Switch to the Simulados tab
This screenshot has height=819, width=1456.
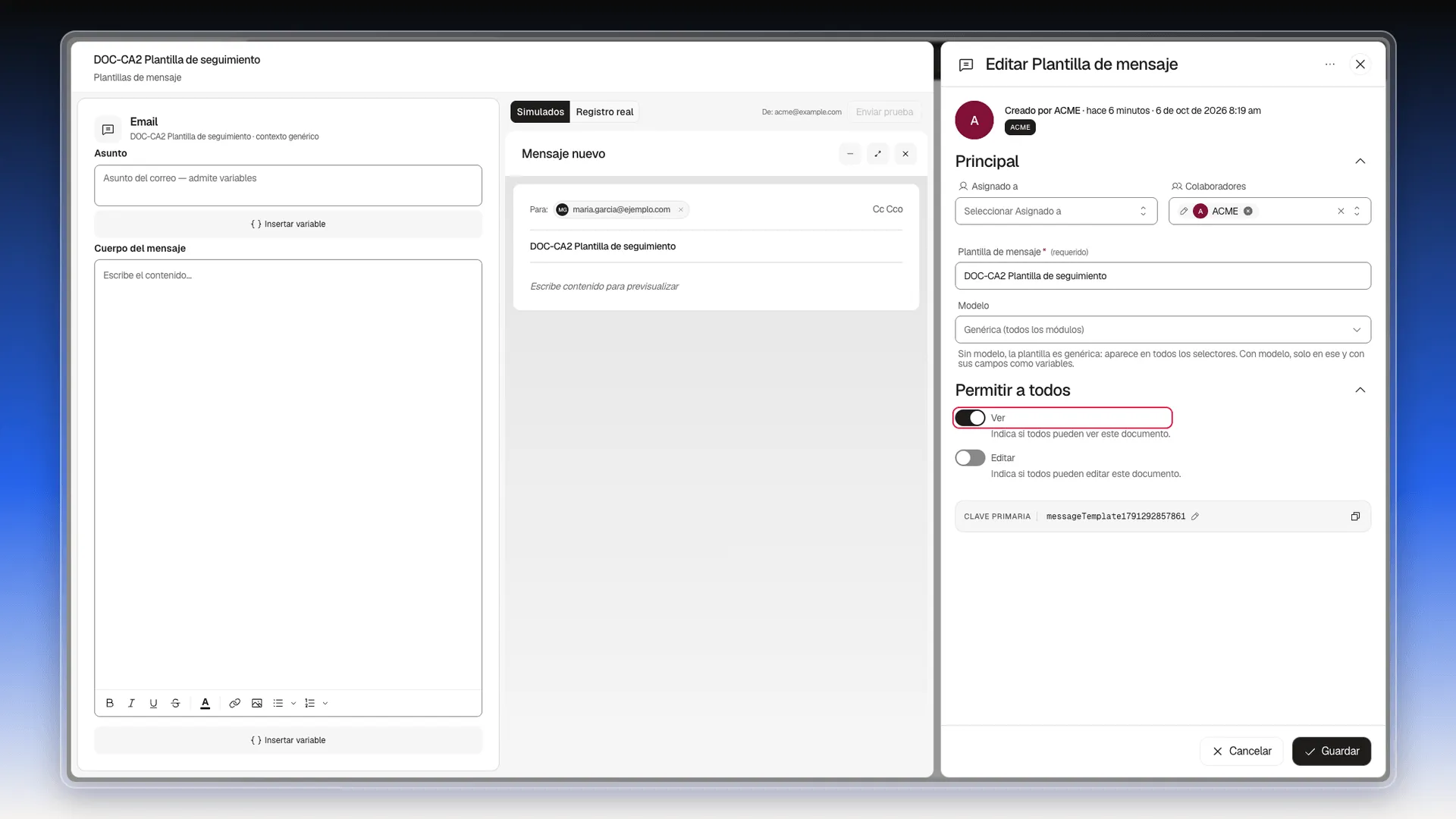(540, 111)
